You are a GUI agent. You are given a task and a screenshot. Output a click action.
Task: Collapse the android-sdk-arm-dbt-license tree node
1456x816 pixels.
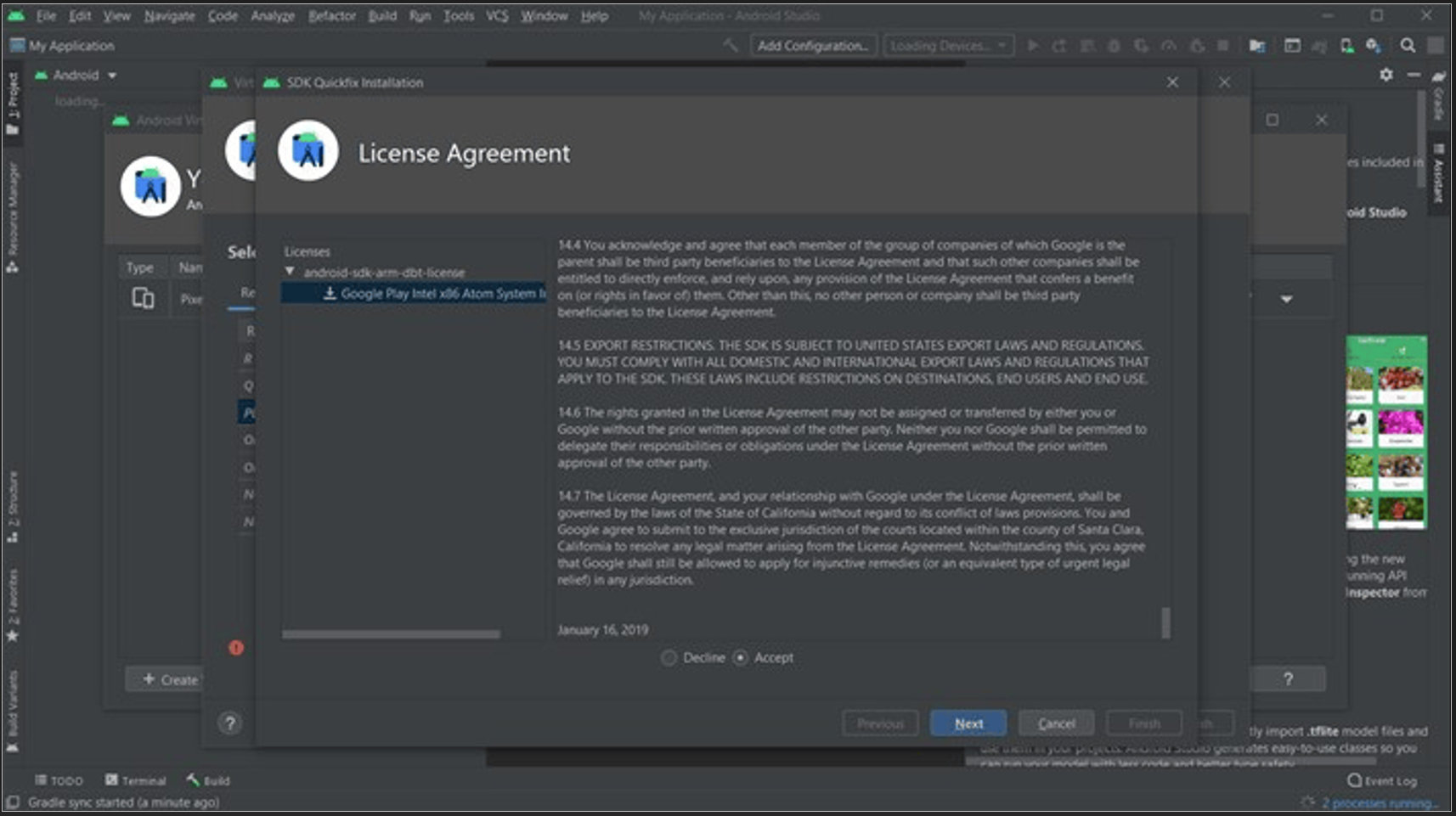pyautogui.click(x=290, y=272)
